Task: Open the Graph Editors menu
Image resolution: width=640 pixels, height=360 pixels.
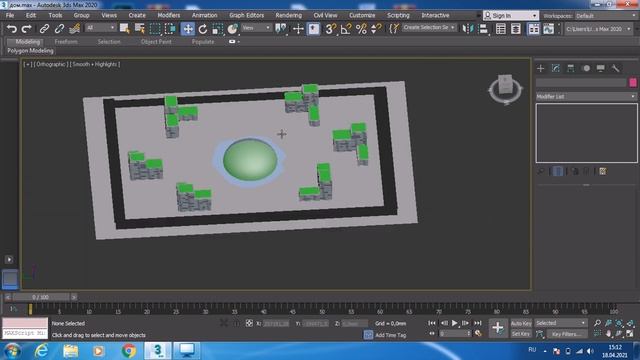Action: point(247,15)
